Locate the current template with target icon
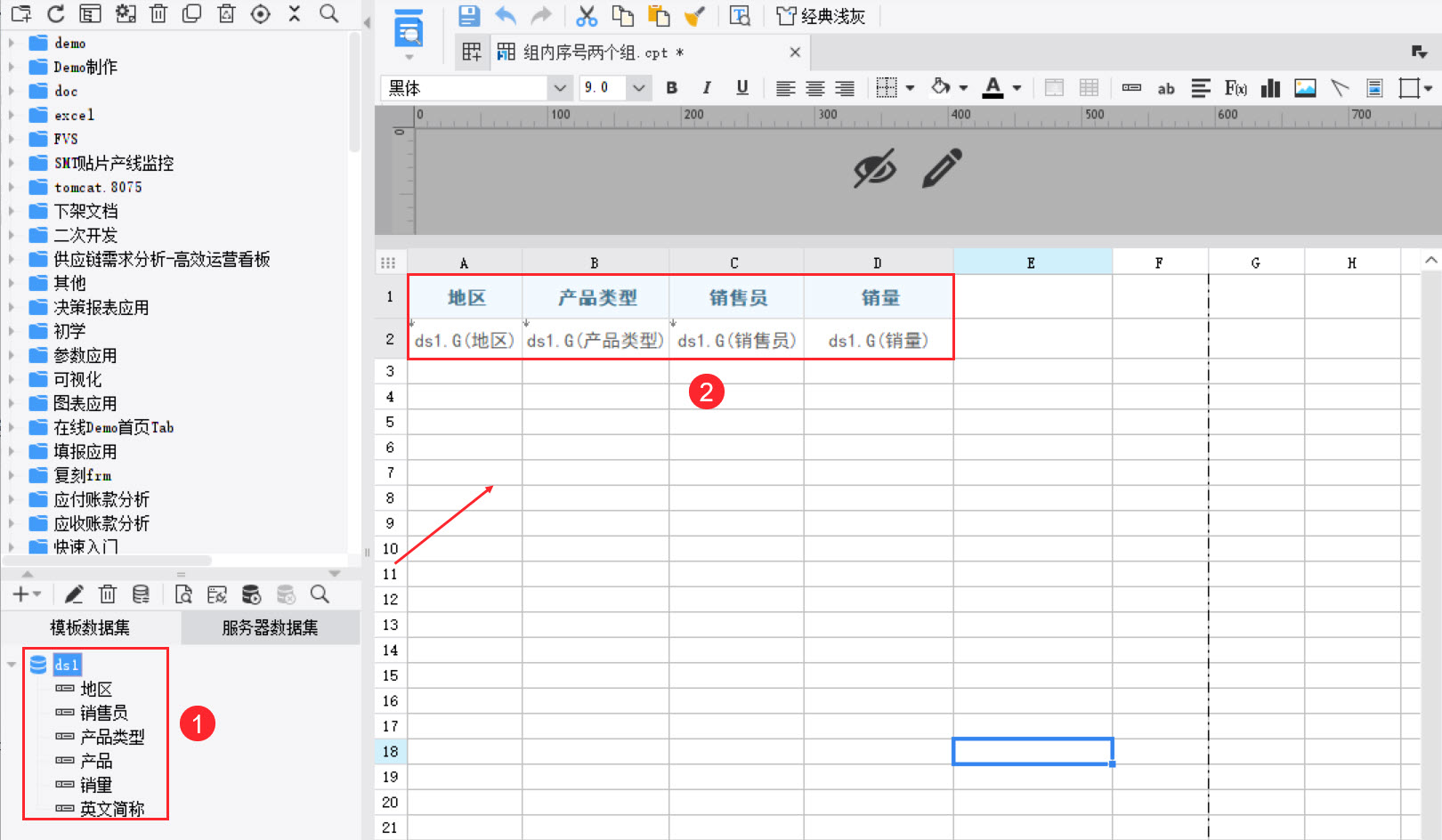Image resolution: width=1442 pixels, height=840 pixels. (260, 13)
